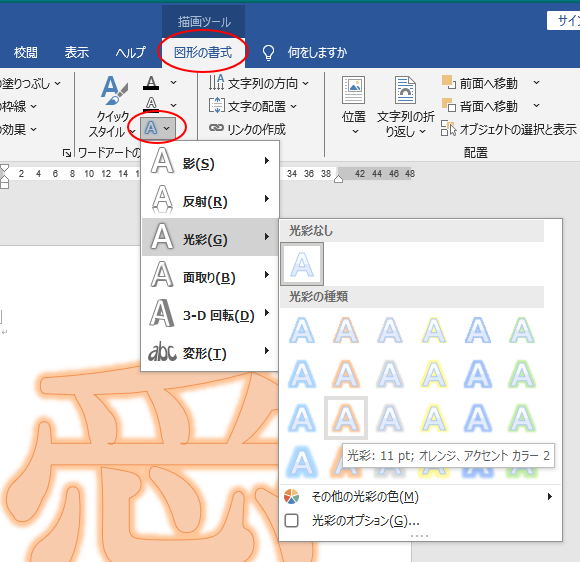Click the right indent marker on ruler
This screenshot has height=562, width=580.
[338, 179]
